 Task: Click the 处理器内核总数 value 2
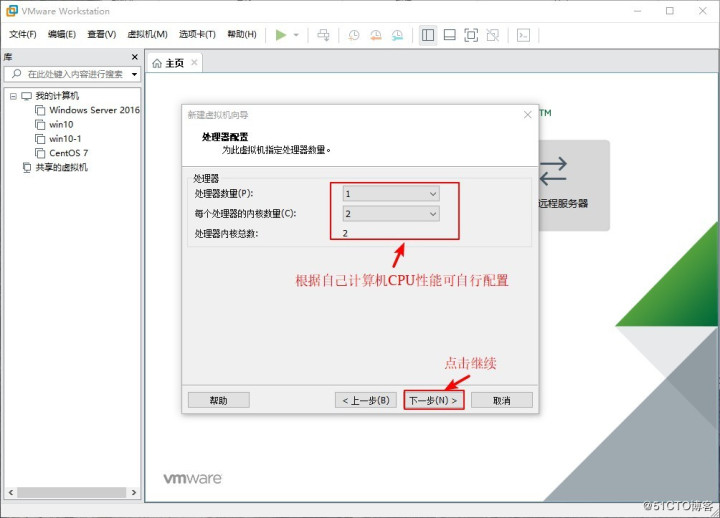(345, 233)
